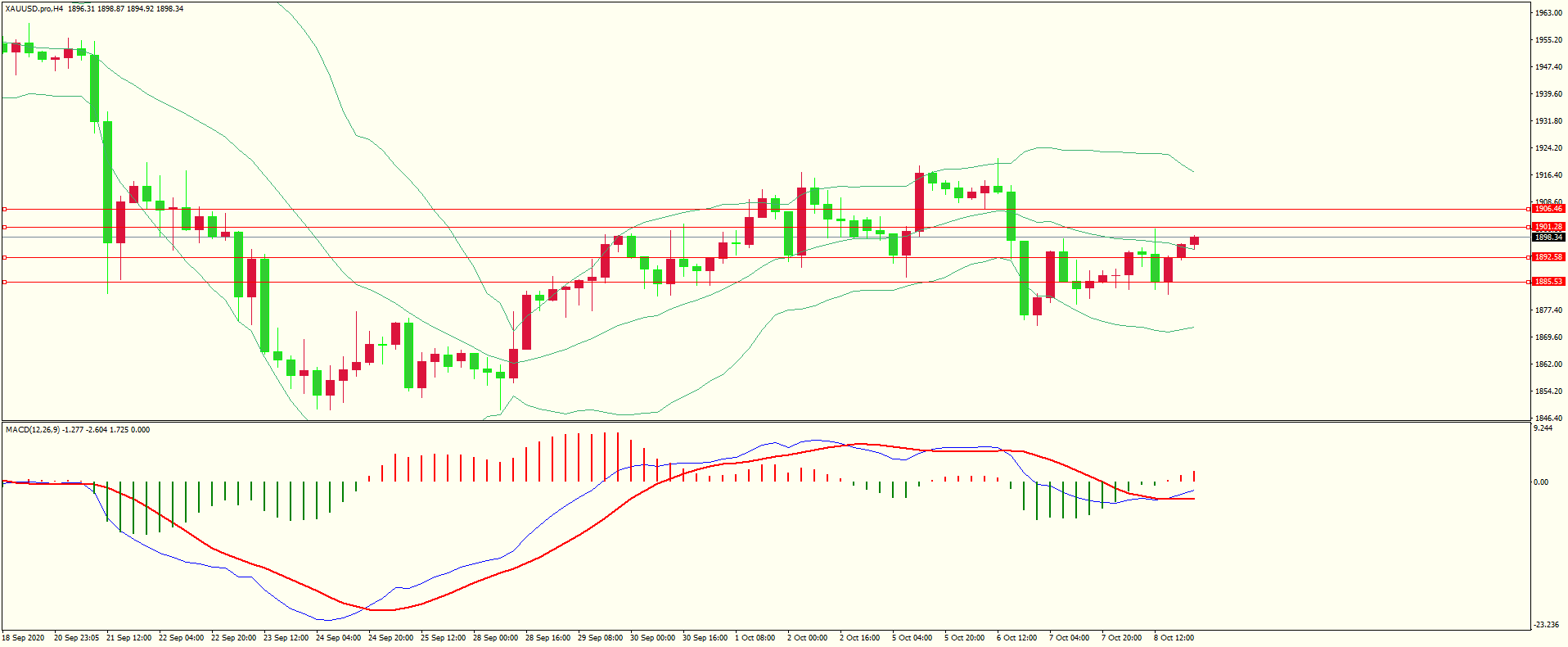Click the 5 Oct 04:00 time label
Image resolution: width=1568 pixels, height=647 pixels.
pyautogui.click(x=912, y=638)
